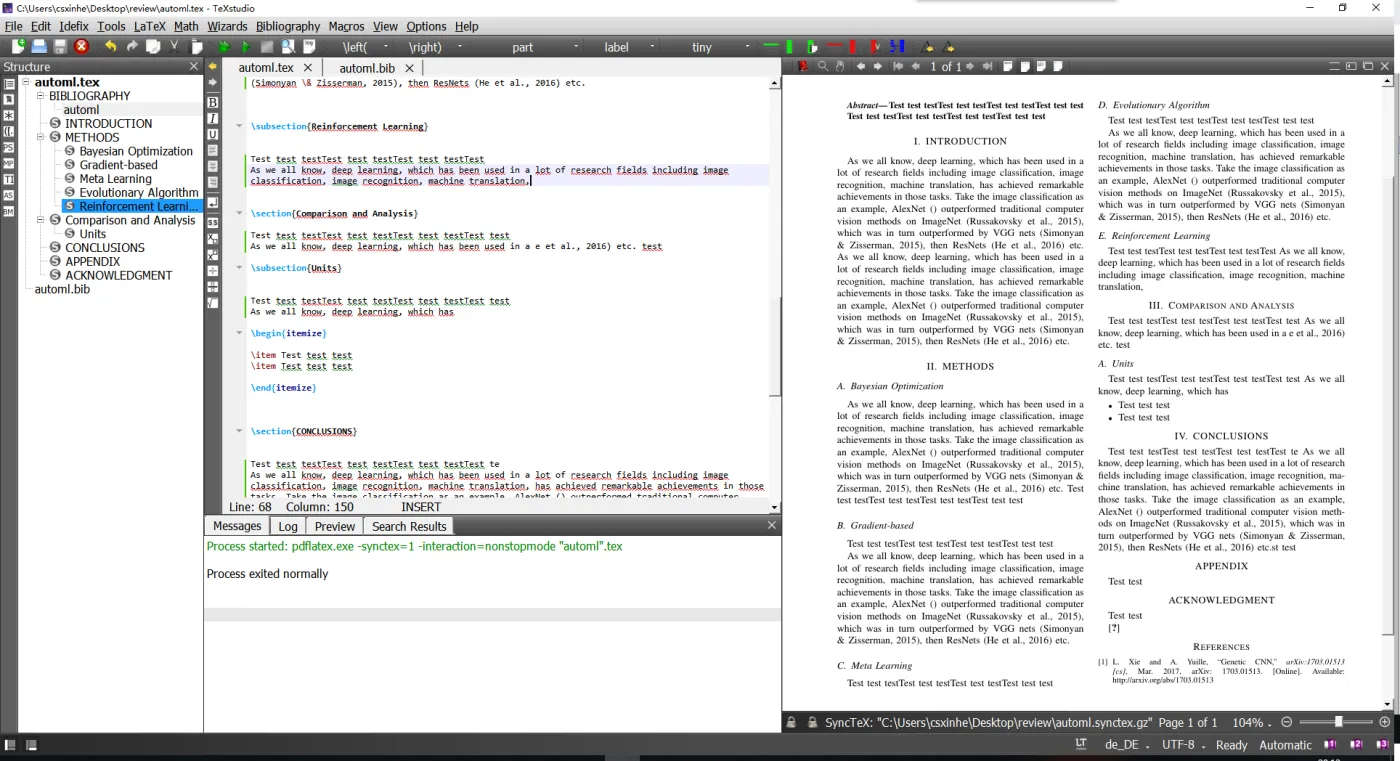Screen dimensions: 1400x761
Task: Click the Paste clipboard icon
Action: tap(196, 46)
